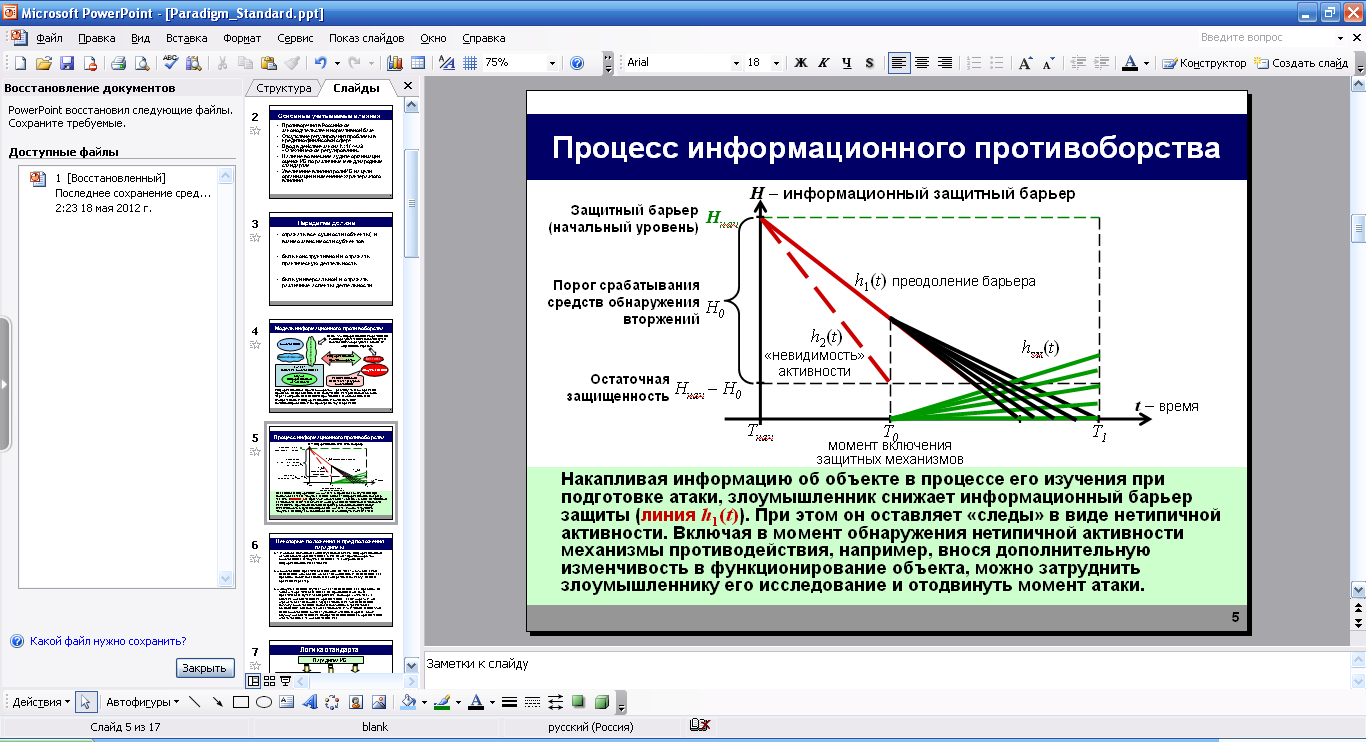
Task: Open the Действия drawing menu
Action: tap(41, 701)
